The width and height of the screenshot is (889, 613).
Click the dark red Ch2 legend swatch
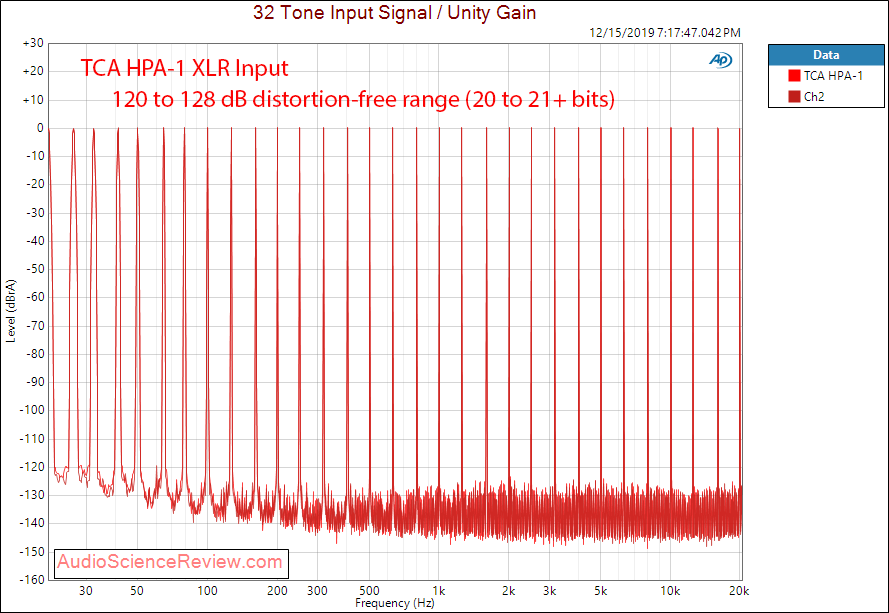click(x=794, y=96)
